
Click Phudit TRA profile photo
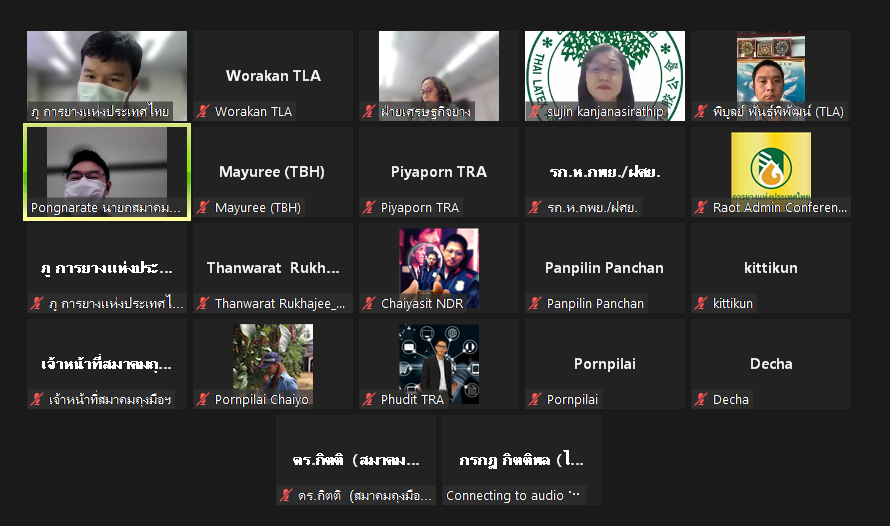coord(439,364)
